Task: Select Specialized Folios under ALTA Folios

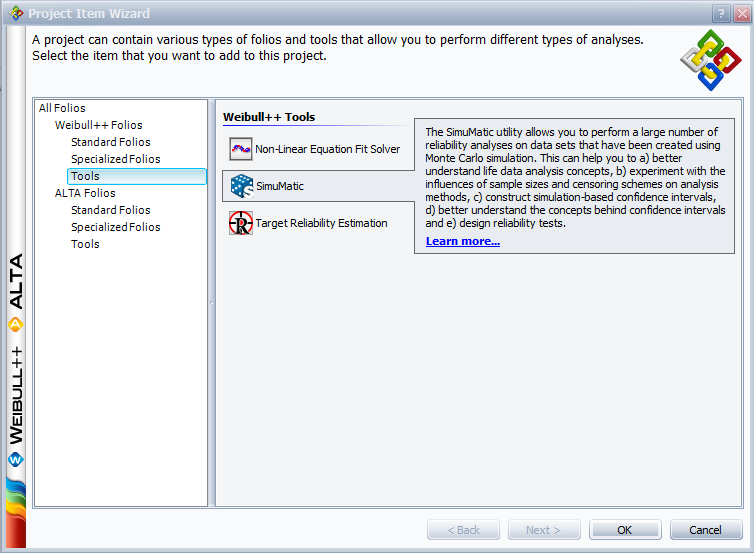Action: (x=115, y=227)
